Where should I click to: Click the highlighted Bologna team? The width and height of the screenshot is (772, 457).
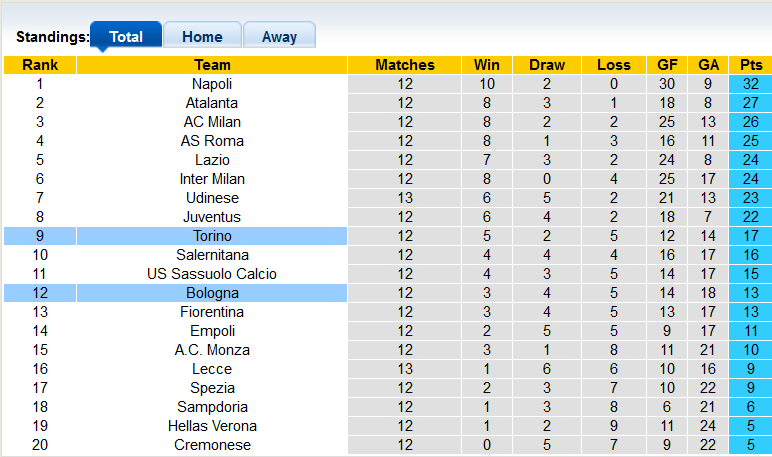(x=212, y=293)
